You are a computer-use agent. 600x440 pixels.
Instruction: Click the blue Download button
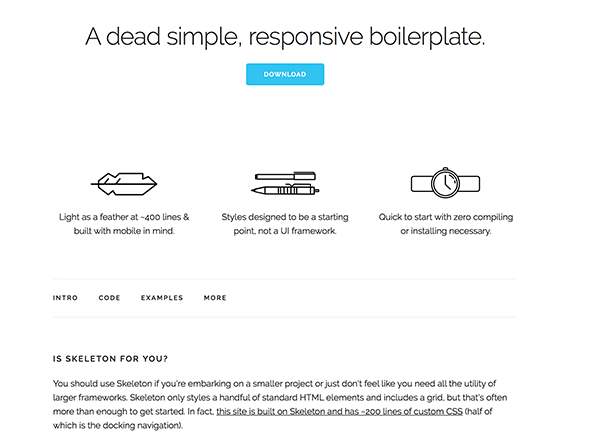pyautogui.click(x=285, y=74)
